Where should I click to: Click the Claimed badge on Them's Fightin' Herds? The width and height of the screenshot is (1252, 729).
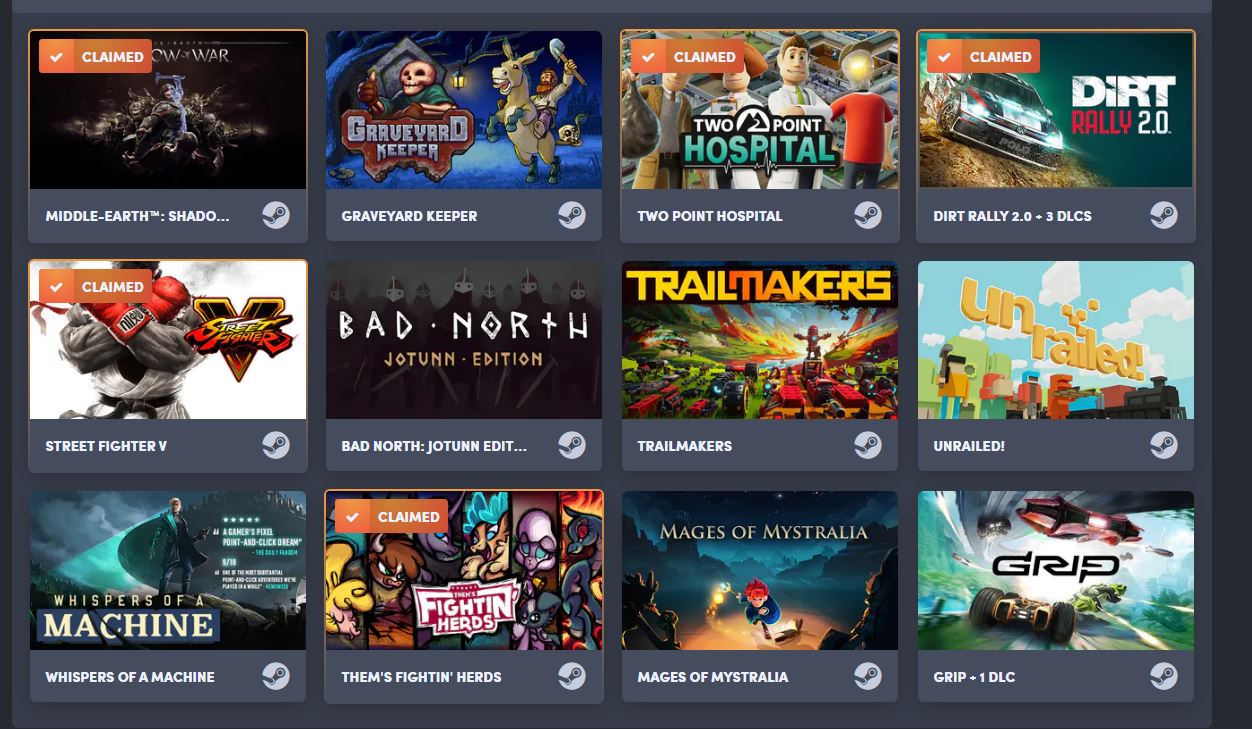392,517
